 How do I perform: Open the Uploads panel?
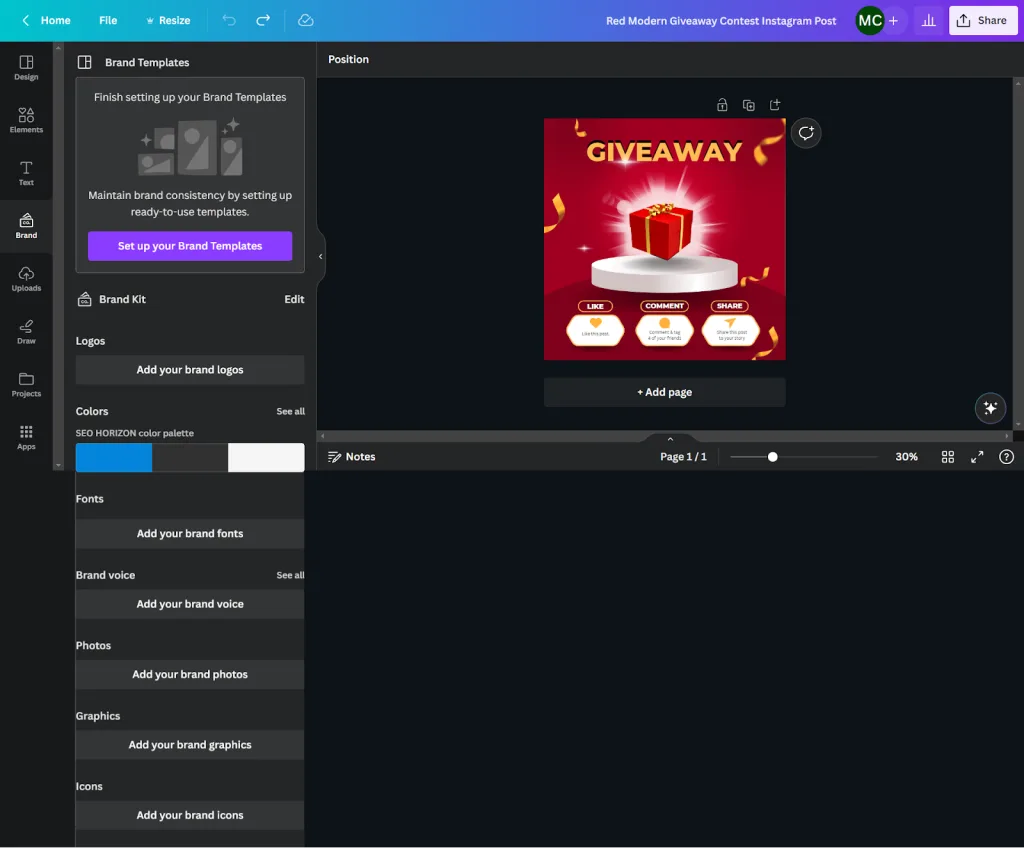(26, 279)
